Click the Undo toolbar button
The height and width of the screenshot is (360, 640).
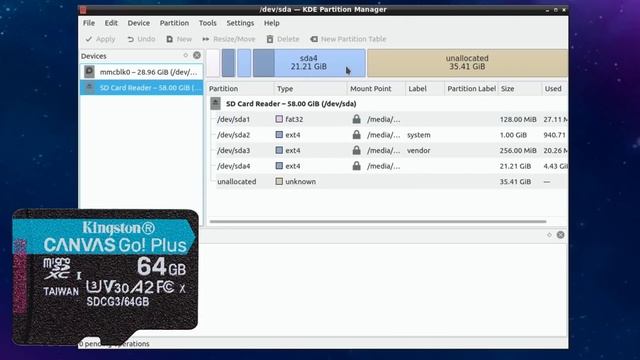click(x=141, y=39)
